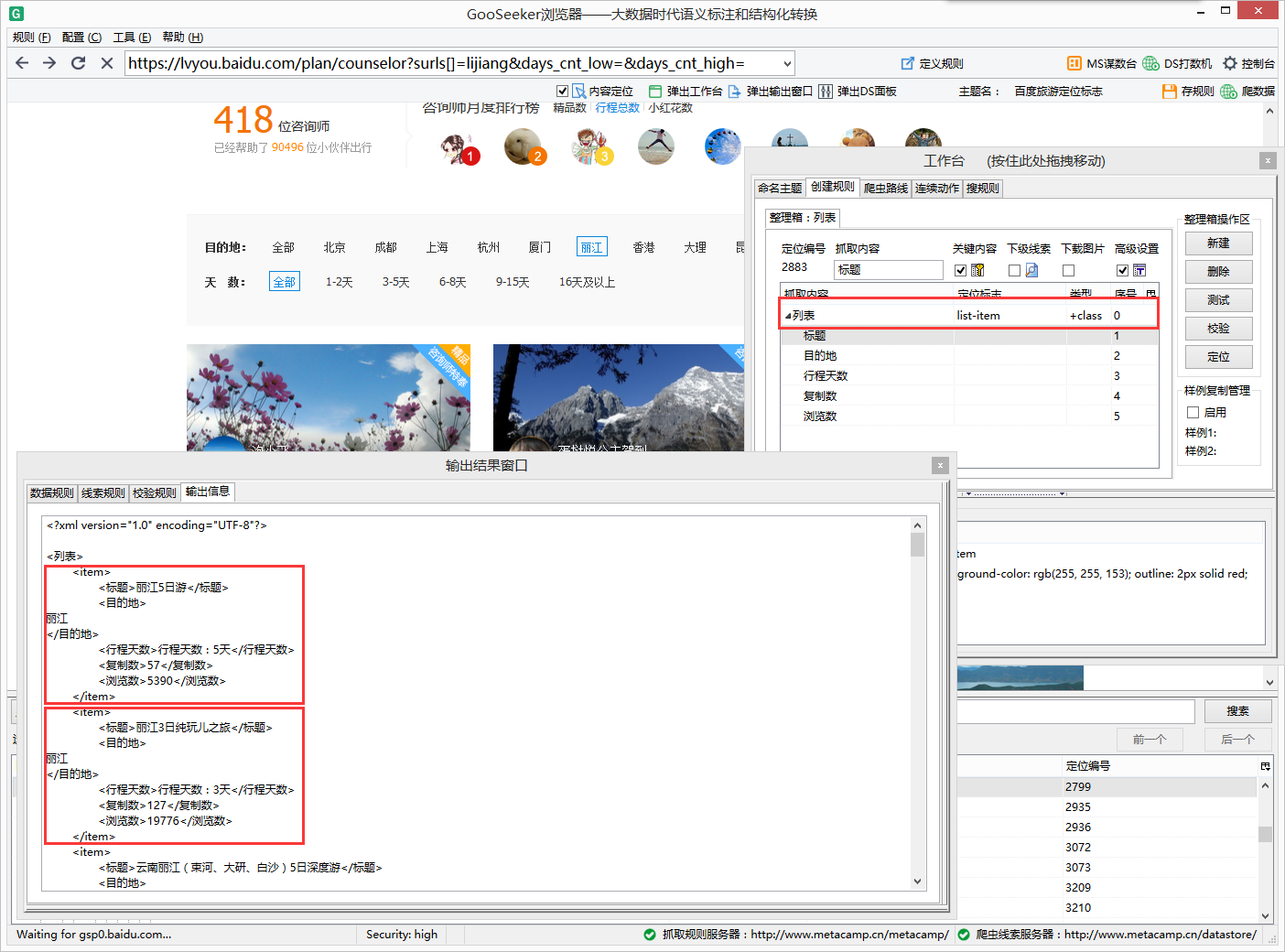
Task: Enable the 样例复制管理 启用 checkbox
Action: pos(1193,413)
